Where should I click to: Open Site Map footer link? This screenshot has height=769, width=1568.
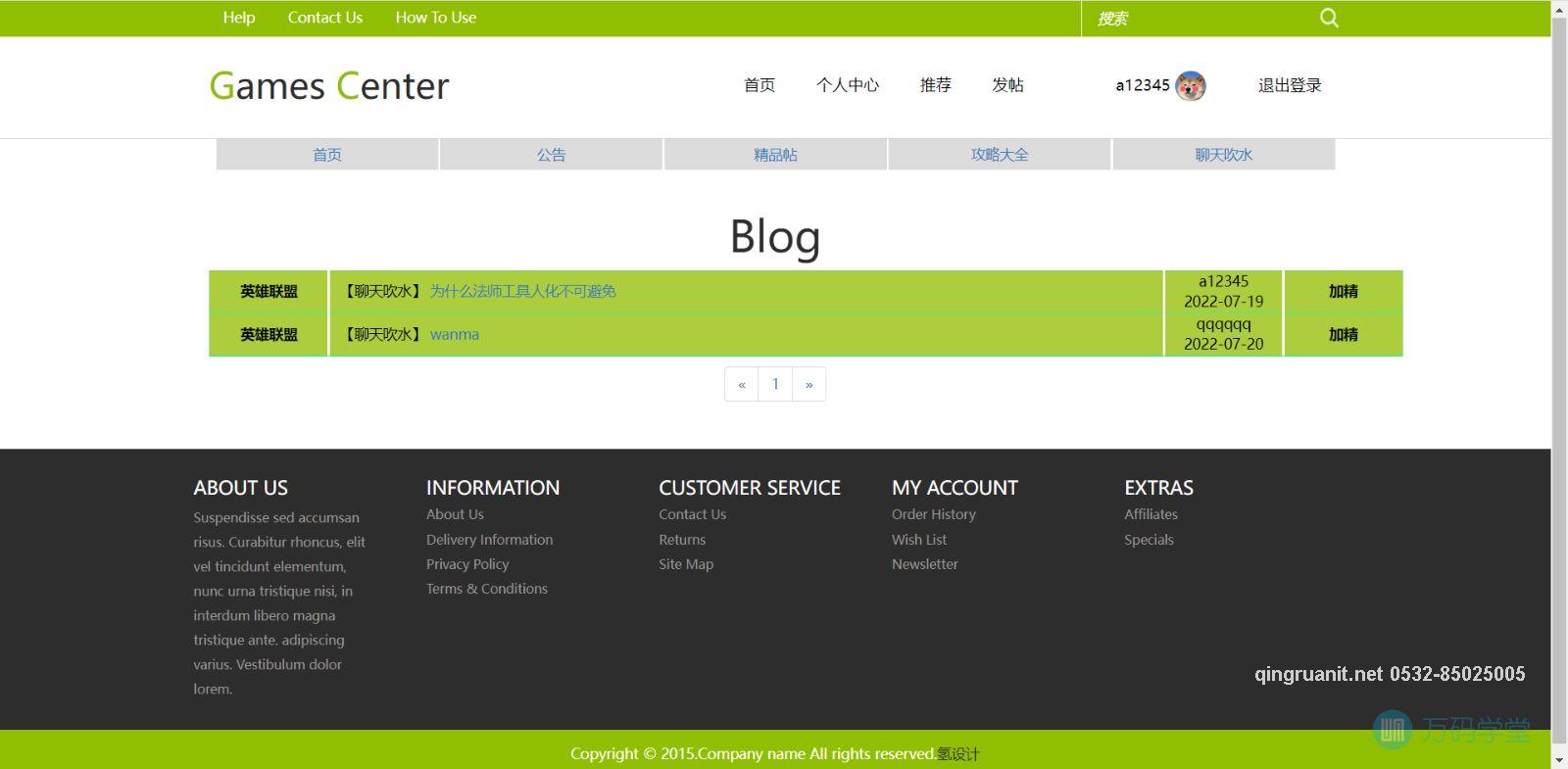686,564
